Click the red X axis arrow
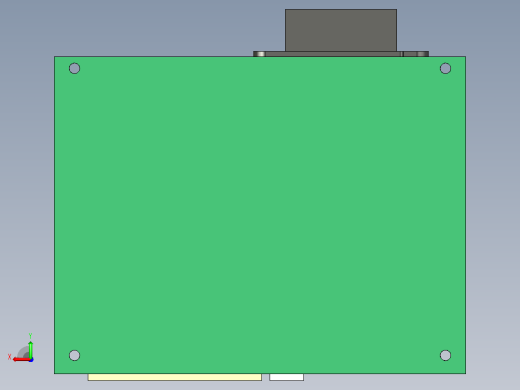This screenshot has width=520, height=390. (x=22, y=360)
